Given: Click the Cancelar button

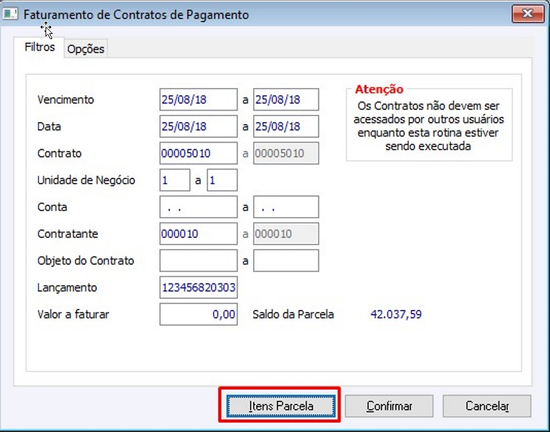Looking at the screenshot, I should tap(487, 406).
